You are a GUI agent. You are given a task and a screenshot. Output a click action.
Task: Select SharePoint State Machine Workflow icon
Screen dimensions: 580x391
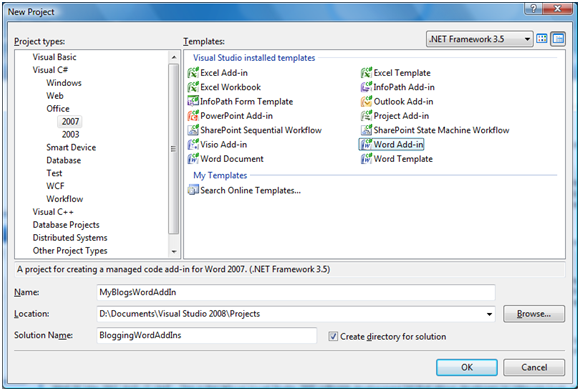(x=366, y=130)
